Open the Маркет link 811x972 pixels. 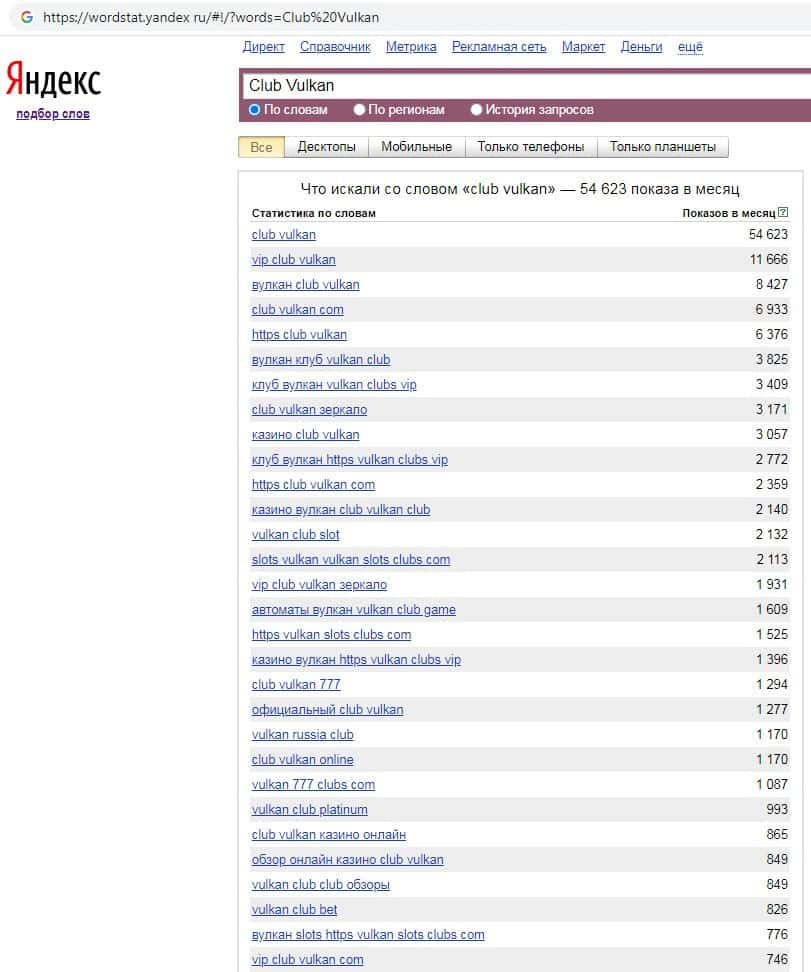(x=583, y=46)
